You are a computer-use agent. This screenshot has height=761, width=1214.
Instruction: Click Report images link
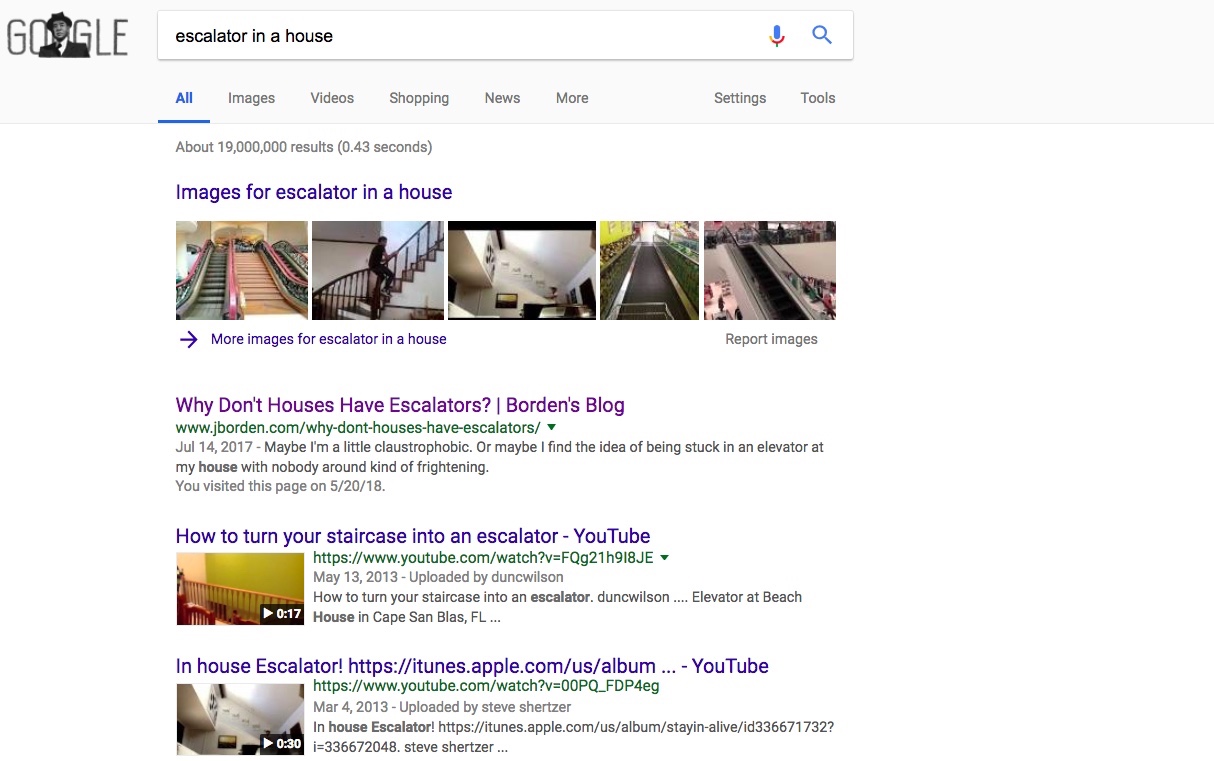(771, 339)
